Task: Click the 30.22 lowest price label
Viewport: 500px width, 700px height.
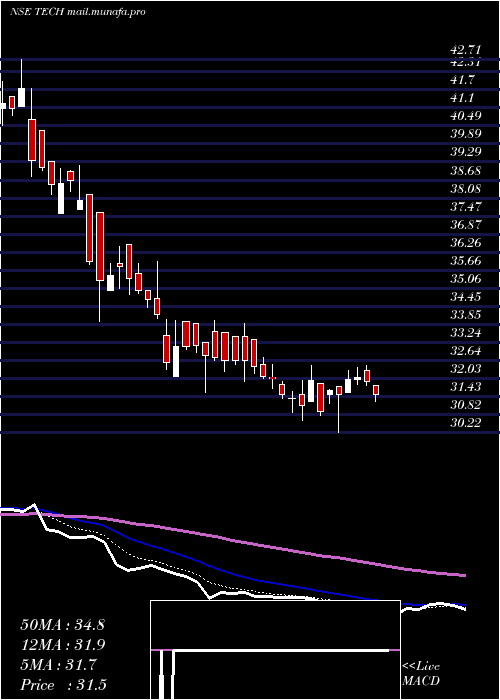Action: pos(466,423)
